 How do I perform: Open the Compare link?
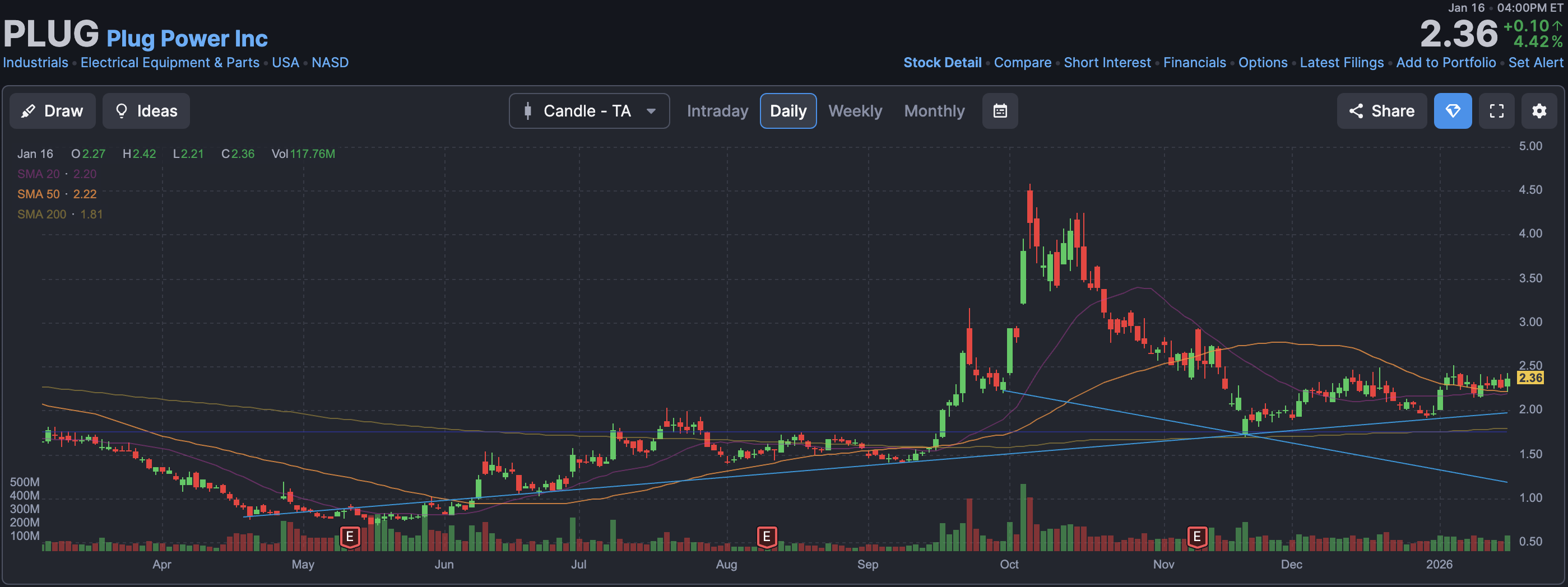1023,62
